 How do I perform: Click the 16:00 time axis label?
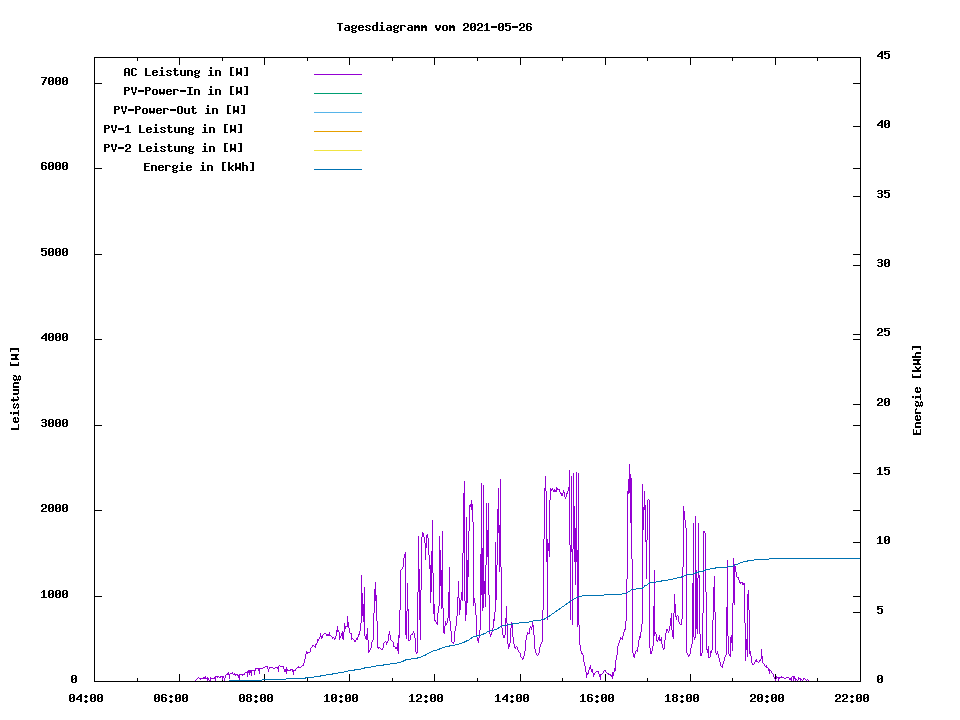[596, 698]
